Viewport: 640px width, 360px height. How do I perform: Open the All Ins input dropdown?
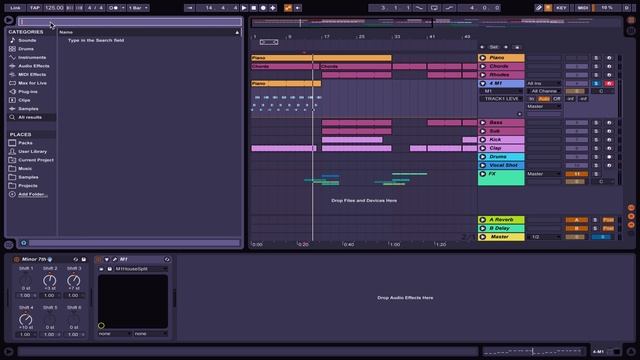[544, 83]
